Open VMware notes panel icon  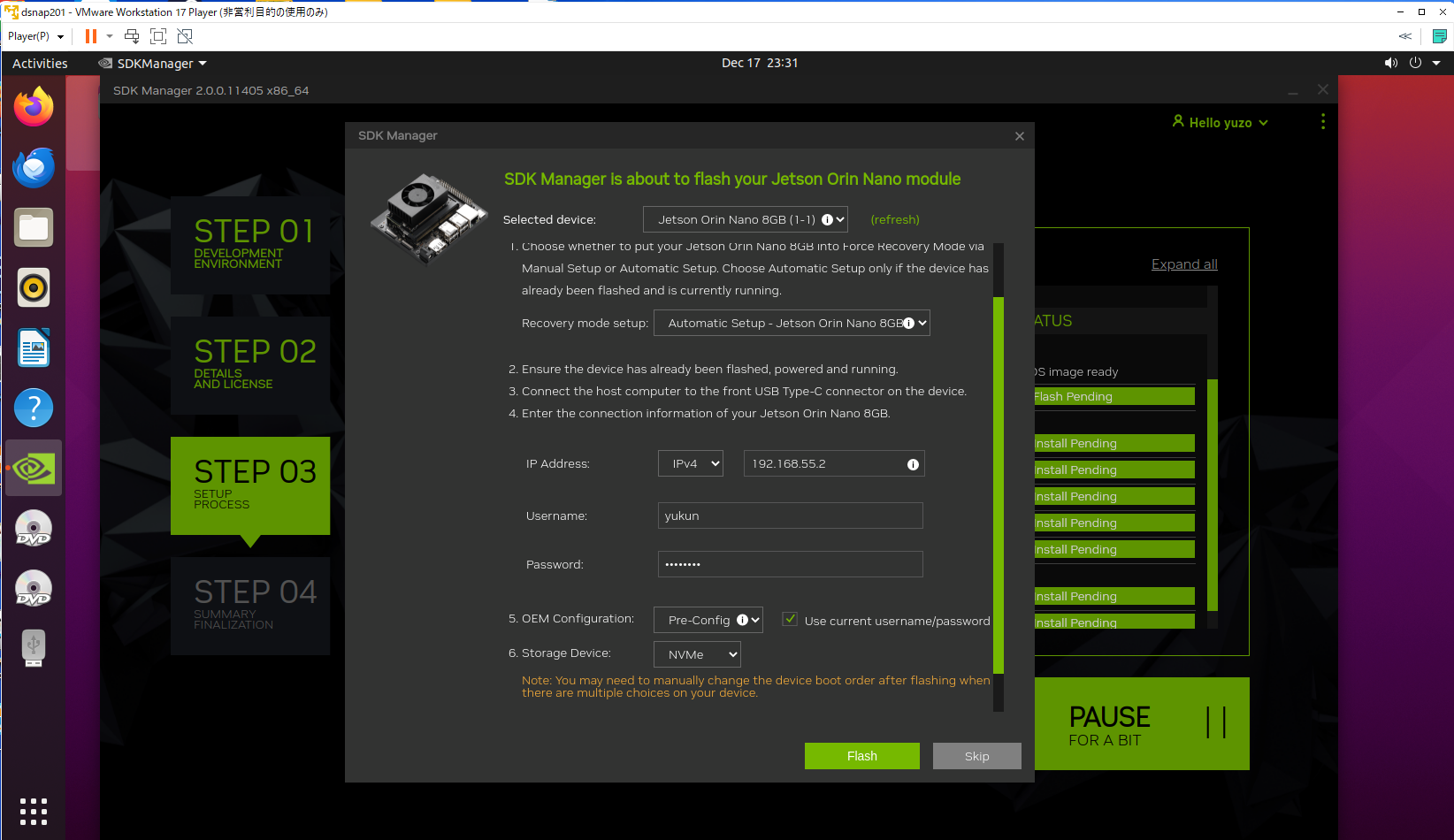click(x=1440, y=36)
